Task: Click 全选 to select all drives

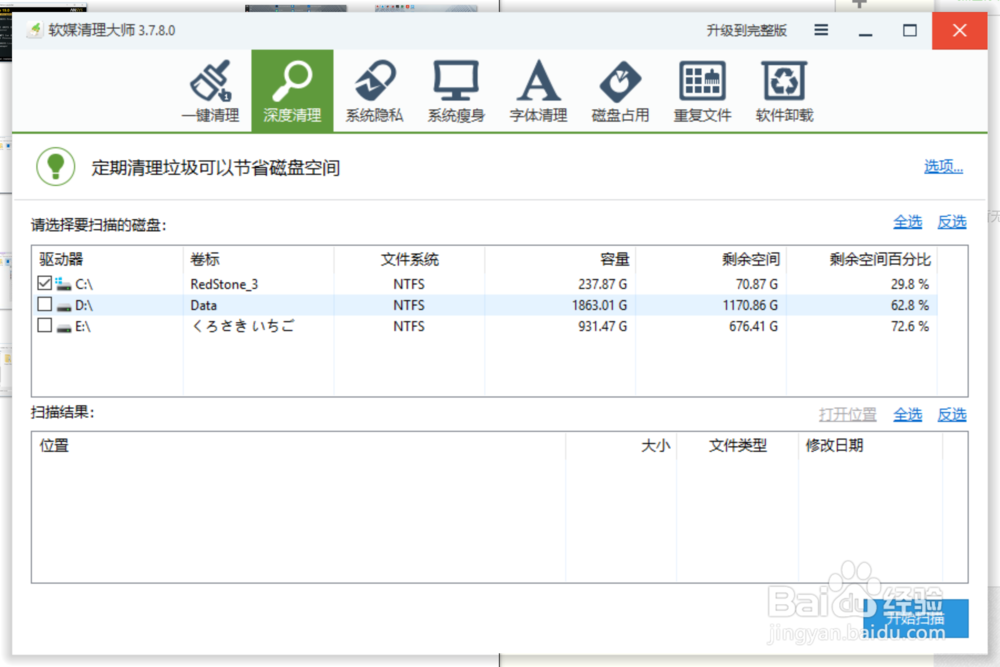Action: [x=907, y=222]
